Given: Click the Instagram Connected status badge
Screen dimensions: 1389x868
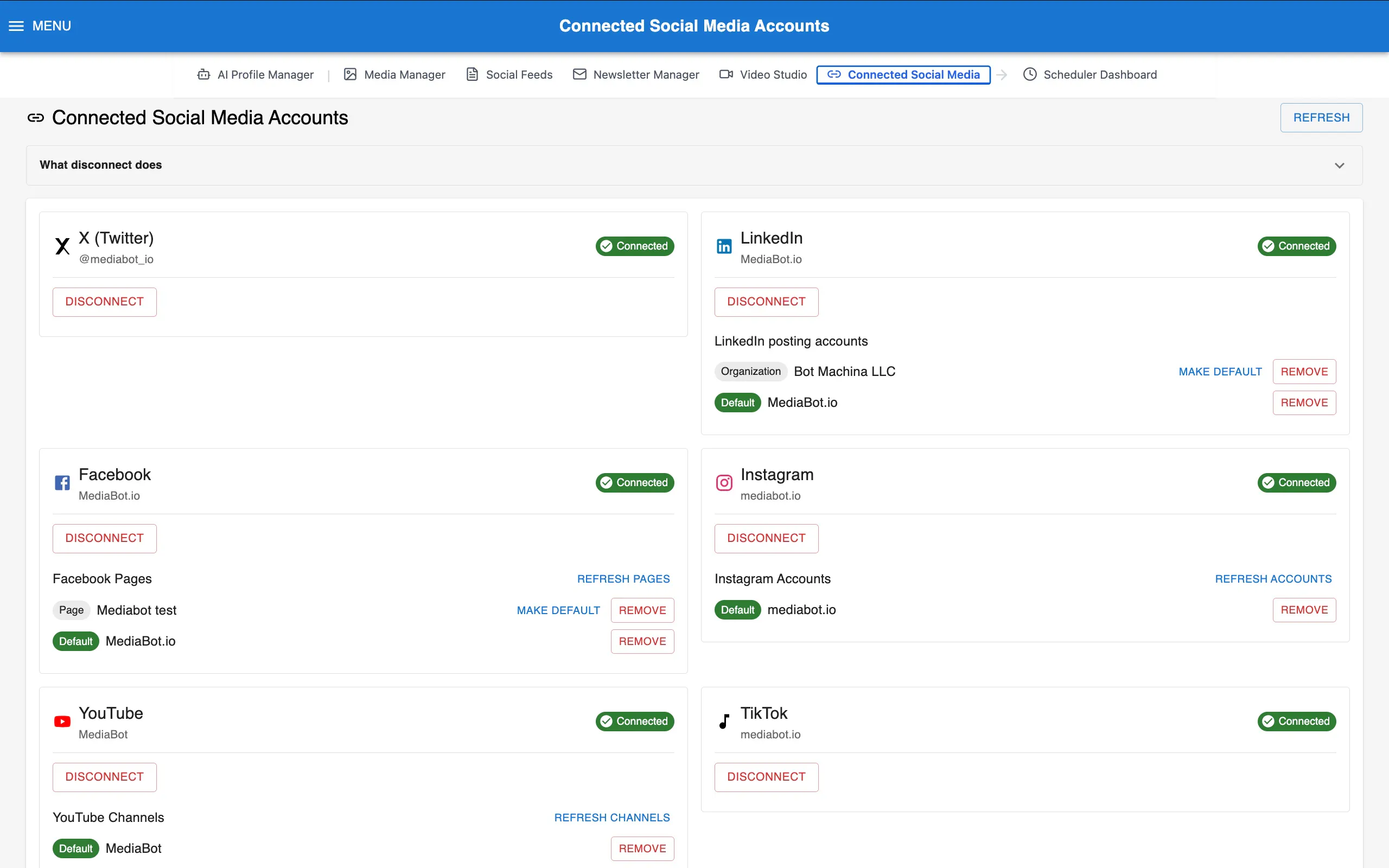Looking at the screenshot, I should click(x=1297, y=483).
